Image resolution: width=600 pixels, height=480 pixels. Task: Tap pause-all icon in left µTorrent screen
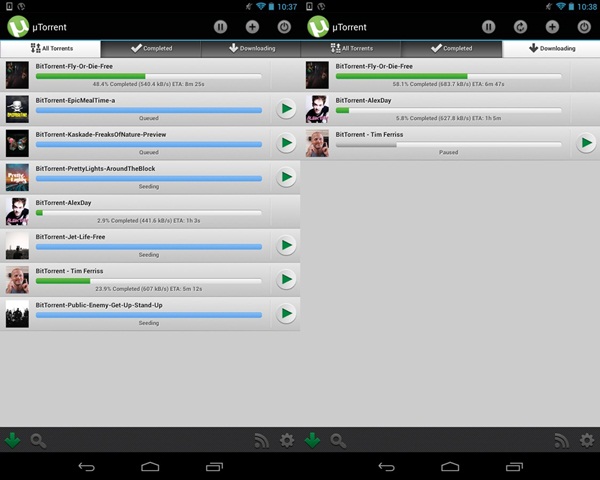[220, 27]
